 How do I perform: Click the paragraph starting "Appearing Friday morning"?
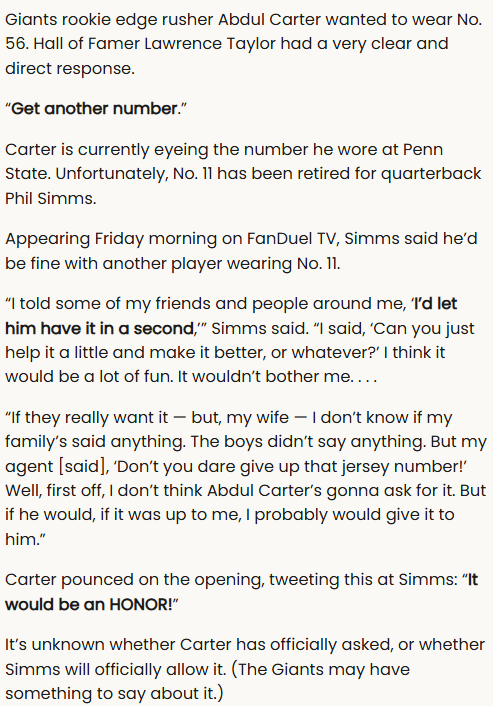241,251
